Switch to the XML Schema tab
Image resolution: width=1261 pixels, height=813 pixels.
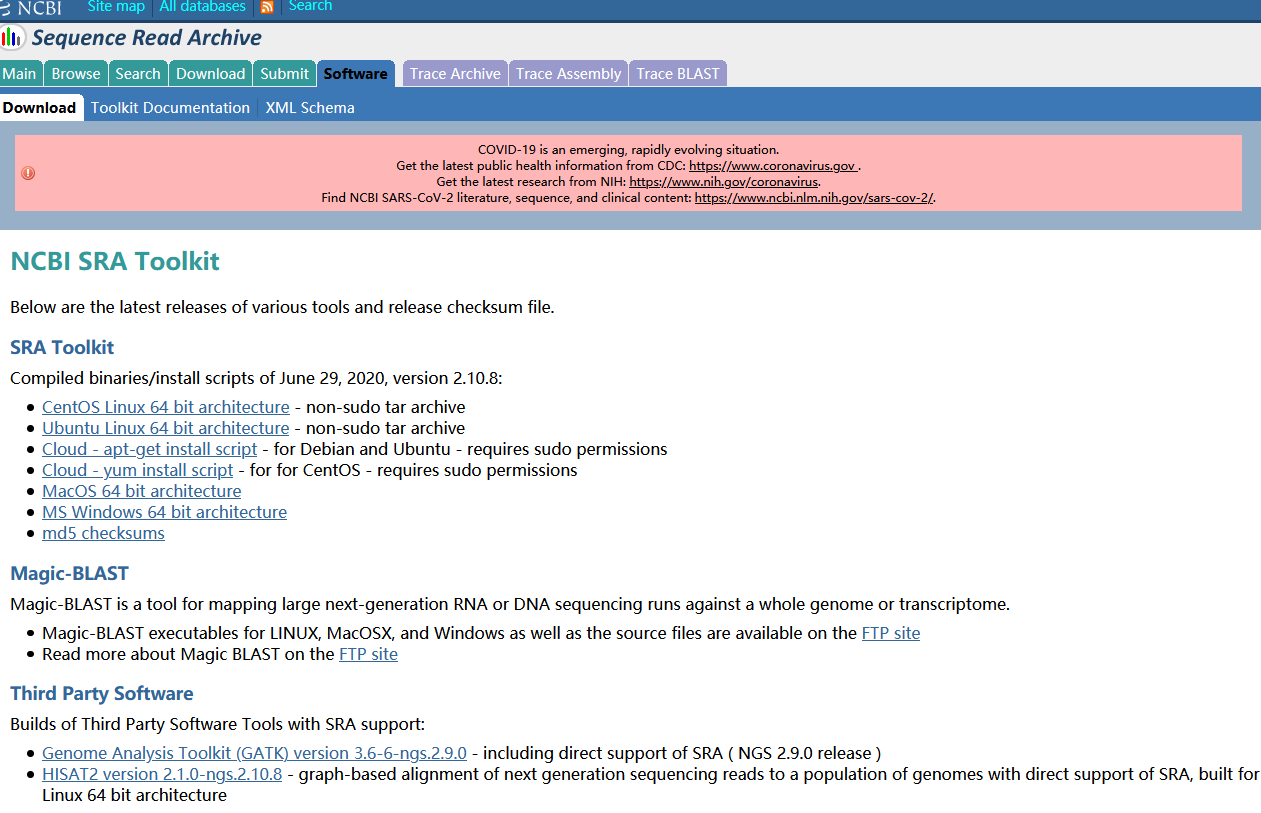(x=310, y=107)
